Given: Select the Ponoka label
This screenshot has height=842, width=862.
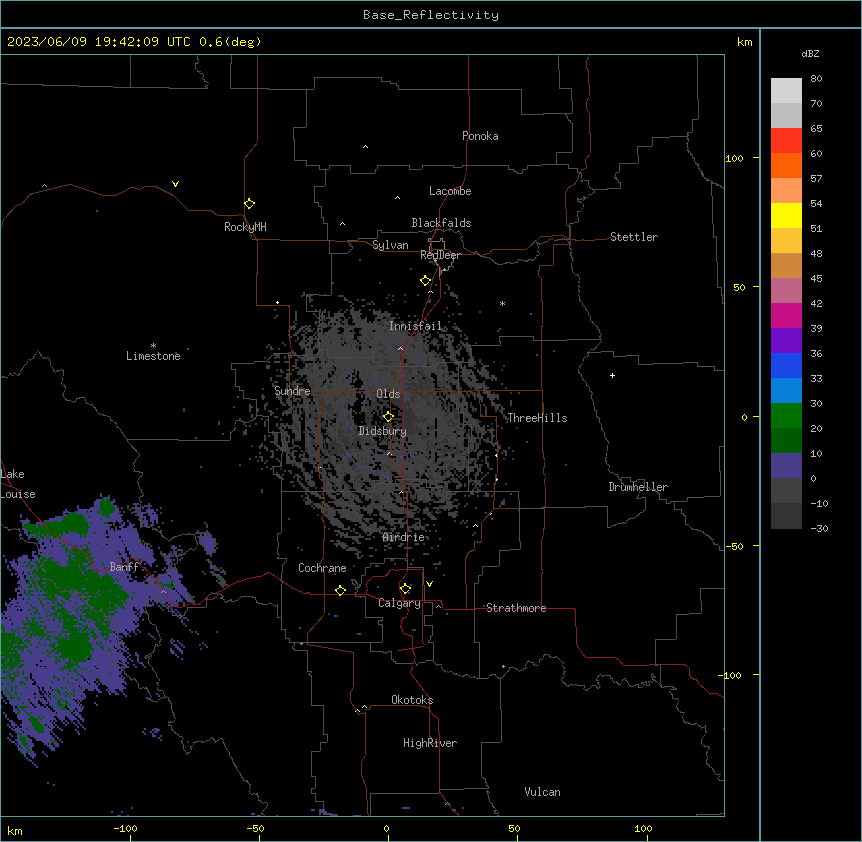Looking at the screenshot, I should pos(480,136).
